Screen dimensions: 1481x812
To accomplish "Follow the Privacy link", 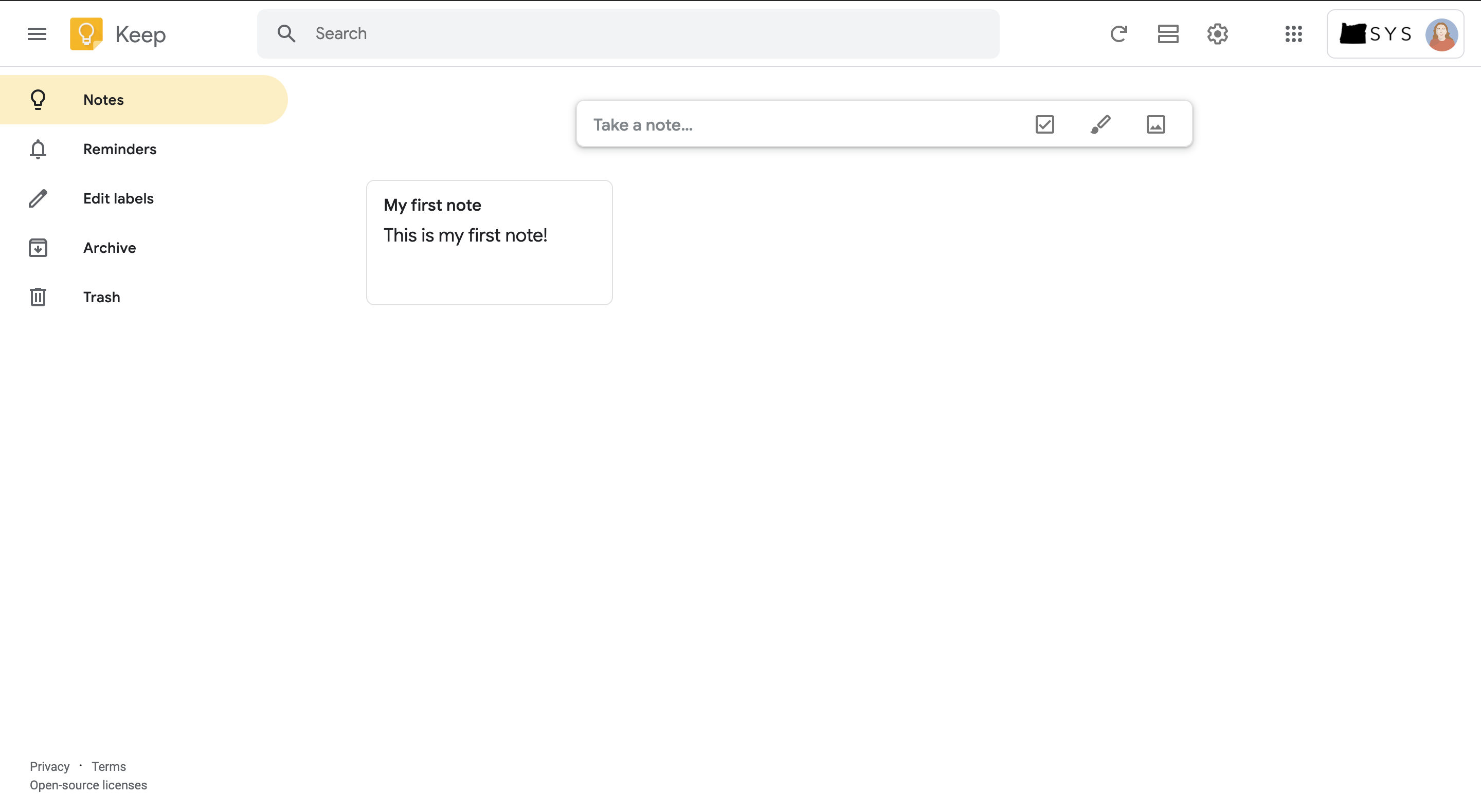I will click(x=49, y=766).
